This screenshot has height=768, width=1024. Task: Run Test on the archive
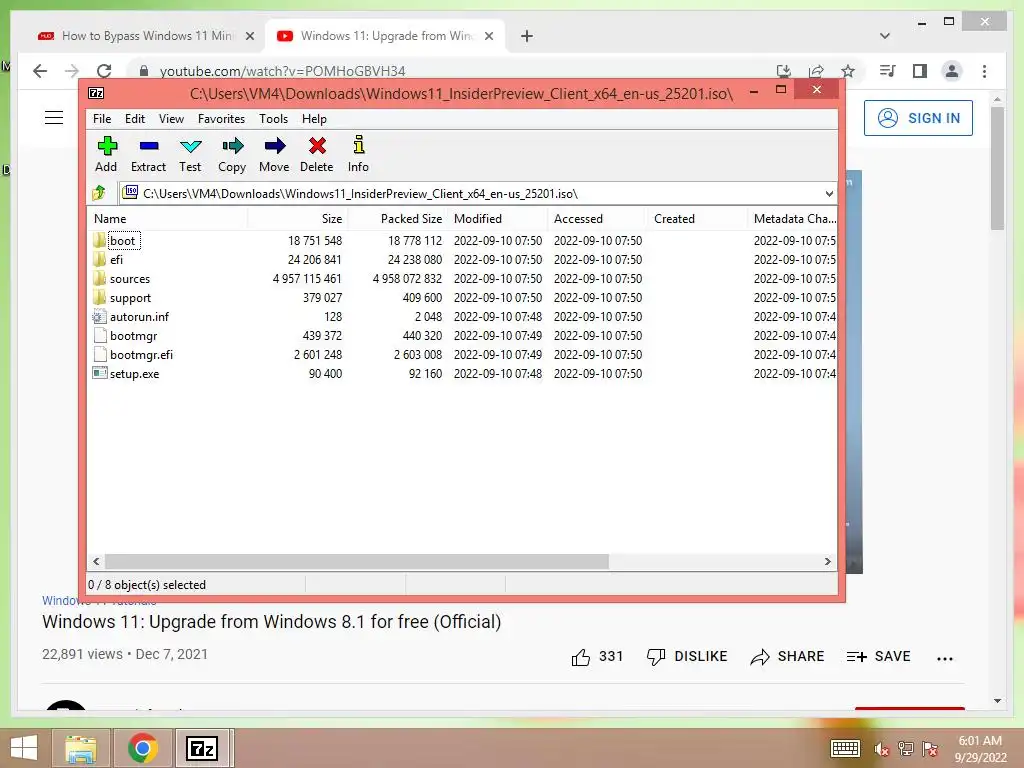191,146
